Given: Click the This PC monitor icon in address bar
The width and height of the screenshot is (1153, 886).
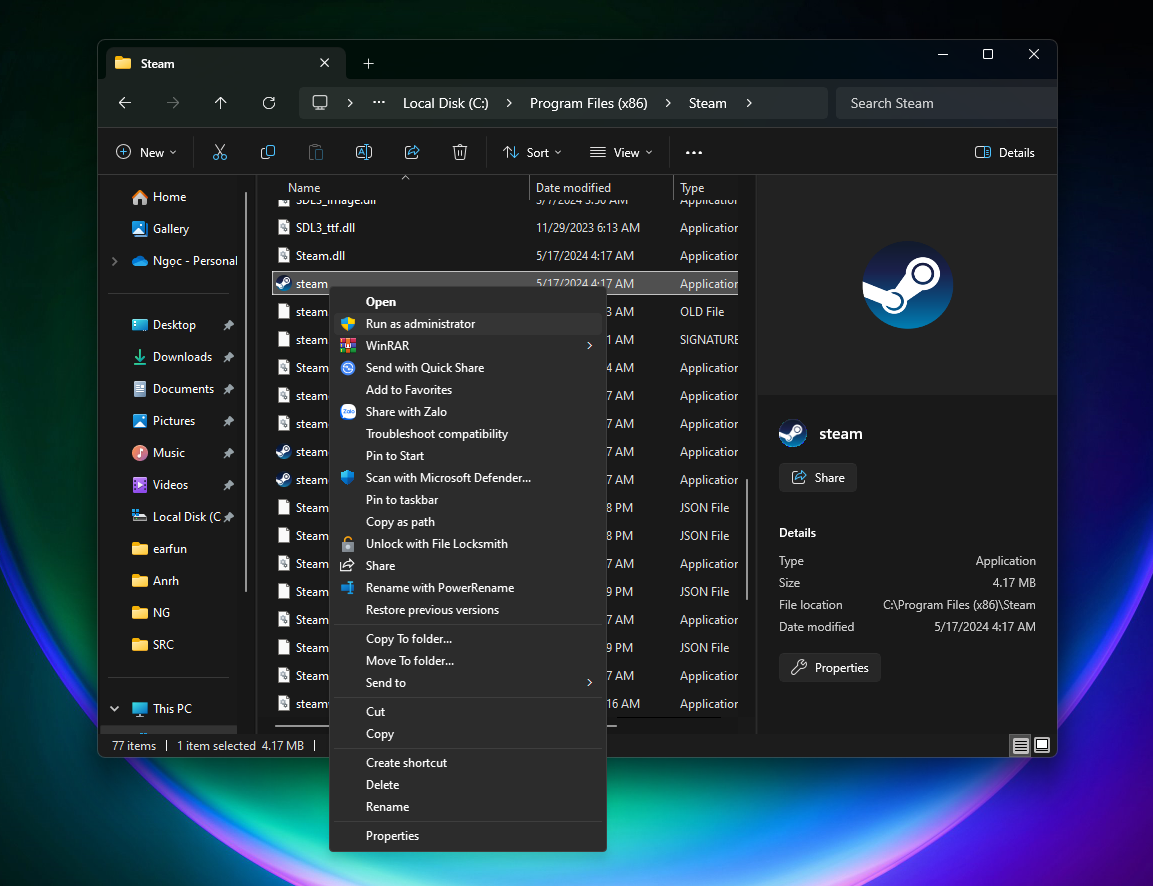Looking at the screenshot, I should point(320,103).
